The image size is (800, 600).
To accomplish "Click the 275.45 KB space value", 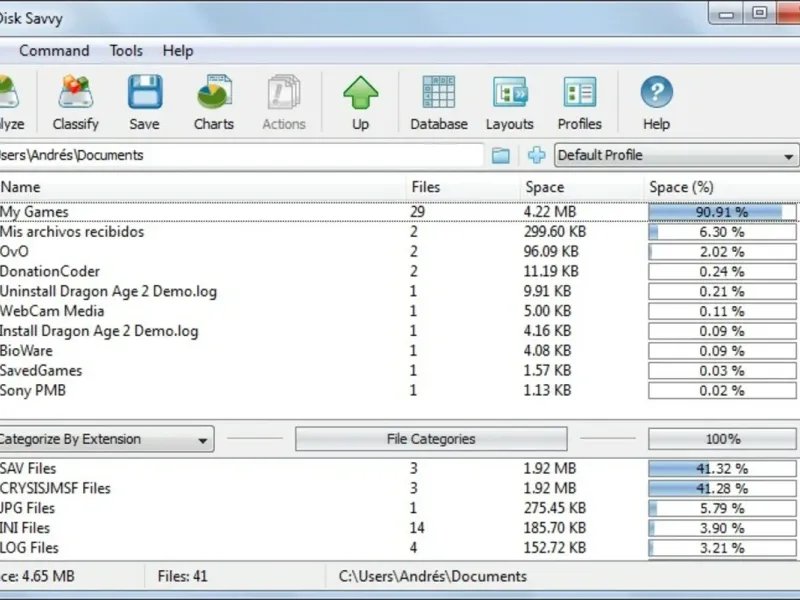I will pos(555,508).
